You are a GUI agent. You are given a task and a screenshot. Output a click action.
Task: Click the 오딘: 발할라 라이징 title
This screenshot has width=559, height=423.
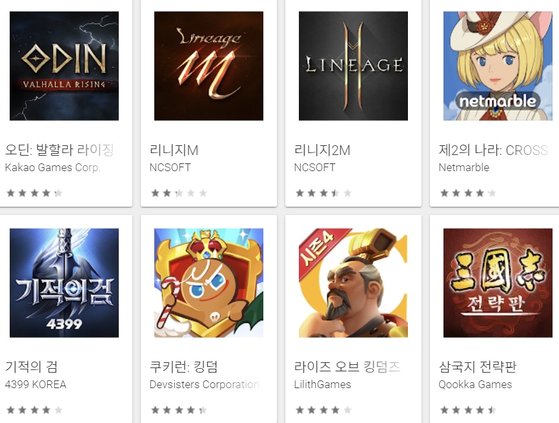(60, 150)
